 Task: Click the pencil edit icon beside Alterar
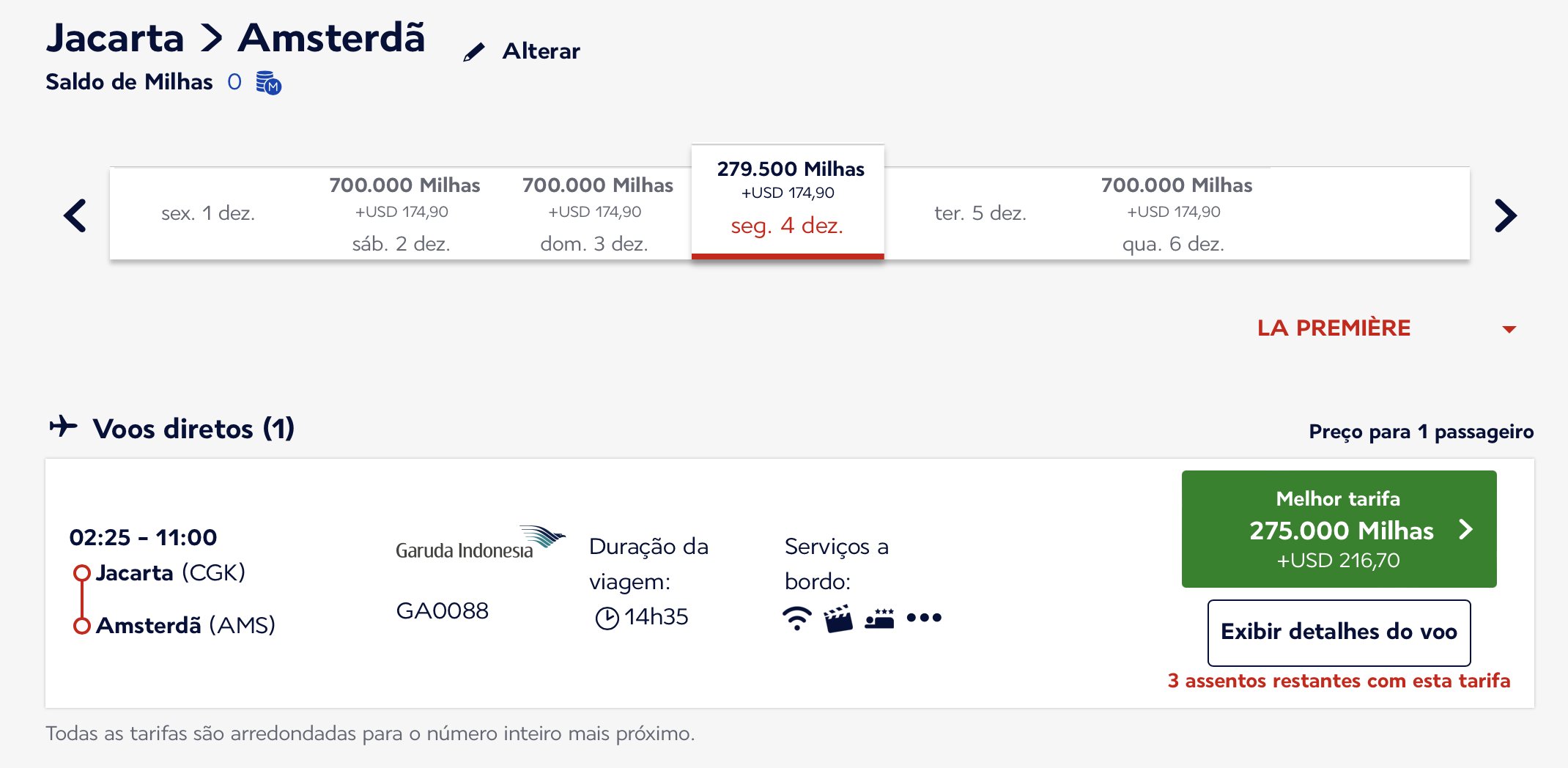(x=474, y=52)
